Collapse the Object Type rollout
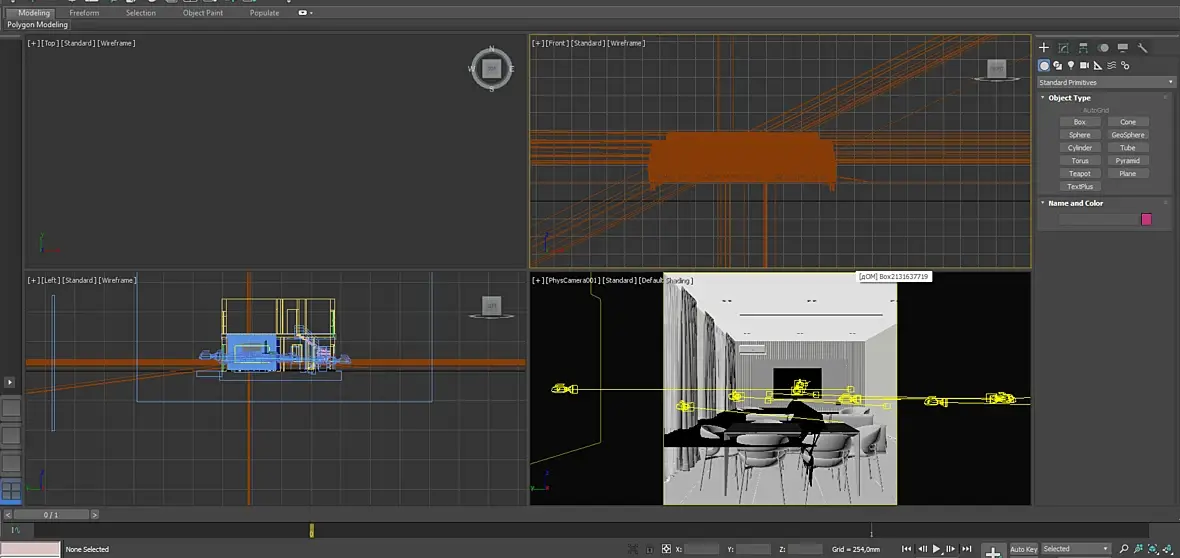 1069,98
